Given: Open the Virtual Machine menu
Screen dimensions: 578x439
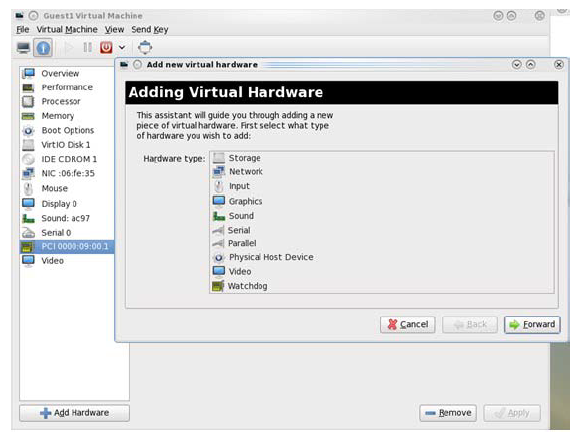Looking at the screenshot, I should coord(67,29).
